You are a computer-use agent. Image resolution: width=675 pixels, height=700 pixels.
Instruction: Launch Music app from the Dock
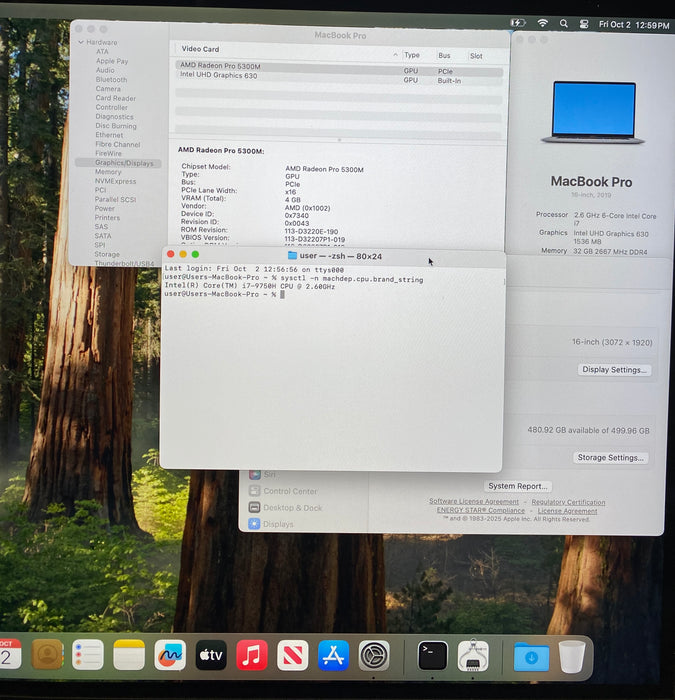click(x=252, y=654)
